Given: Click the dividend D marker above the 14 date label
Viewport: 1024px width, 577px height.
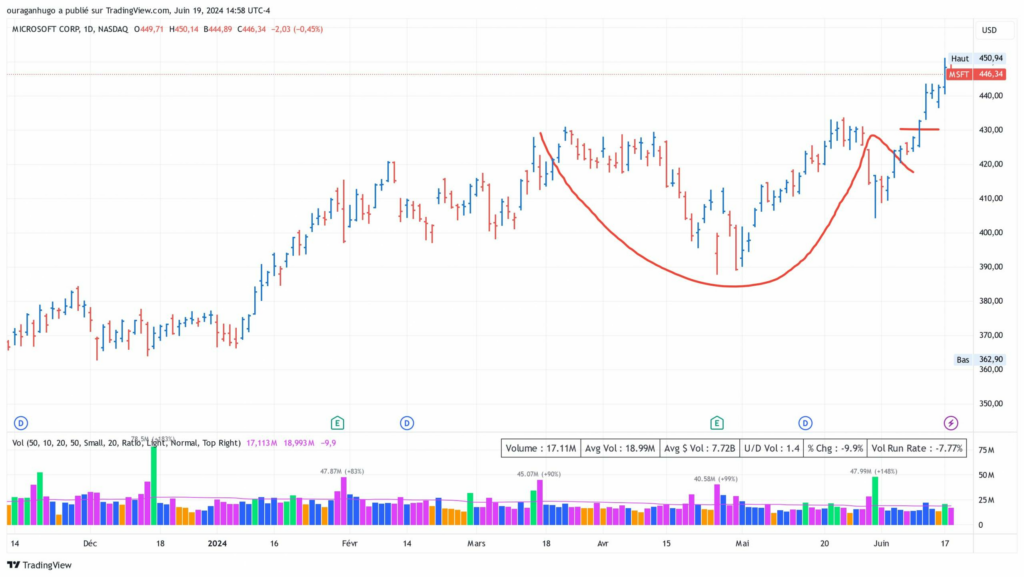Looking at the screenshot, I should click(407, 422).
